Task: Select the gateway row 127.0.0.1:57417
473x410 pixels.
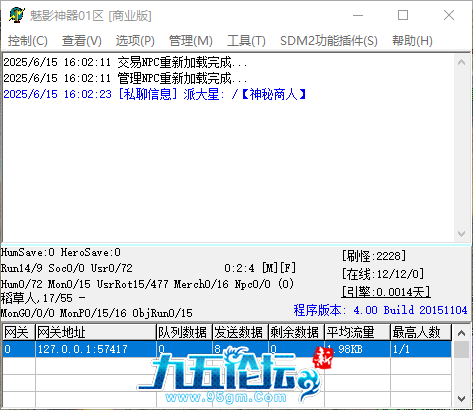Action: [x=227, y=349]
